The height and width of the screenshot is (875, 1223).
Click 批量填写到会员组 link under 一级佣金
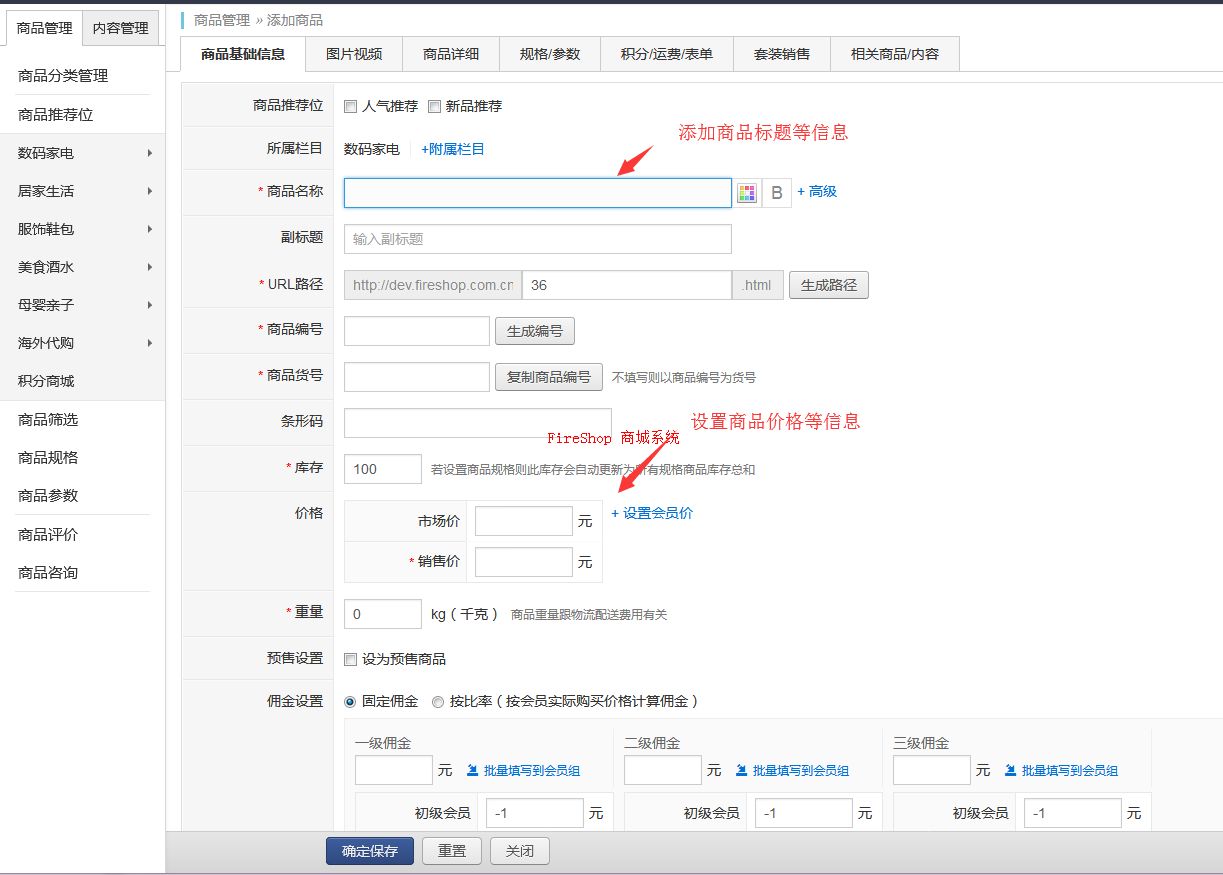click(532, 771)
